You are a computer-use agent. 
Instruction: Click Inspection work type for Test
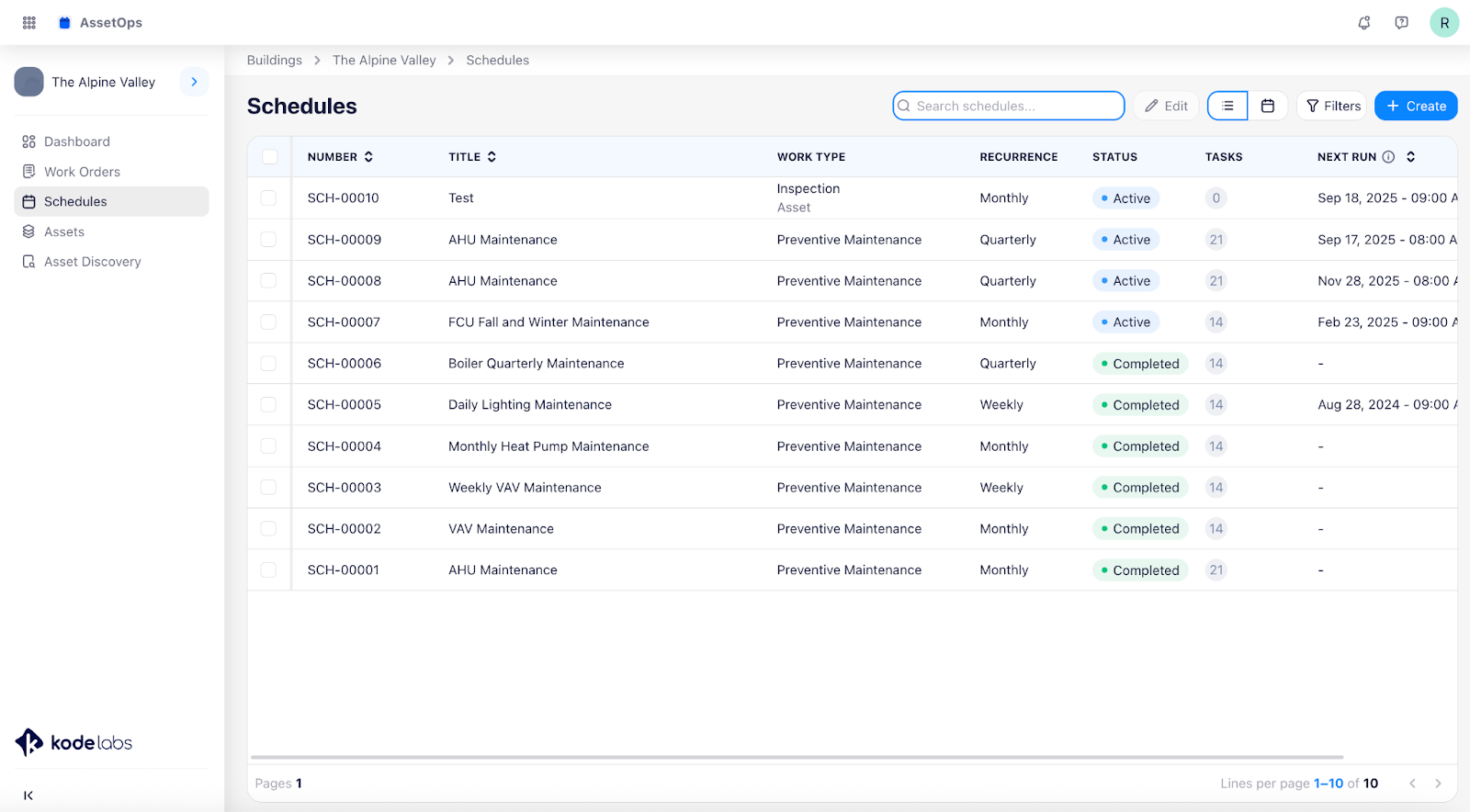coord(808,189)
